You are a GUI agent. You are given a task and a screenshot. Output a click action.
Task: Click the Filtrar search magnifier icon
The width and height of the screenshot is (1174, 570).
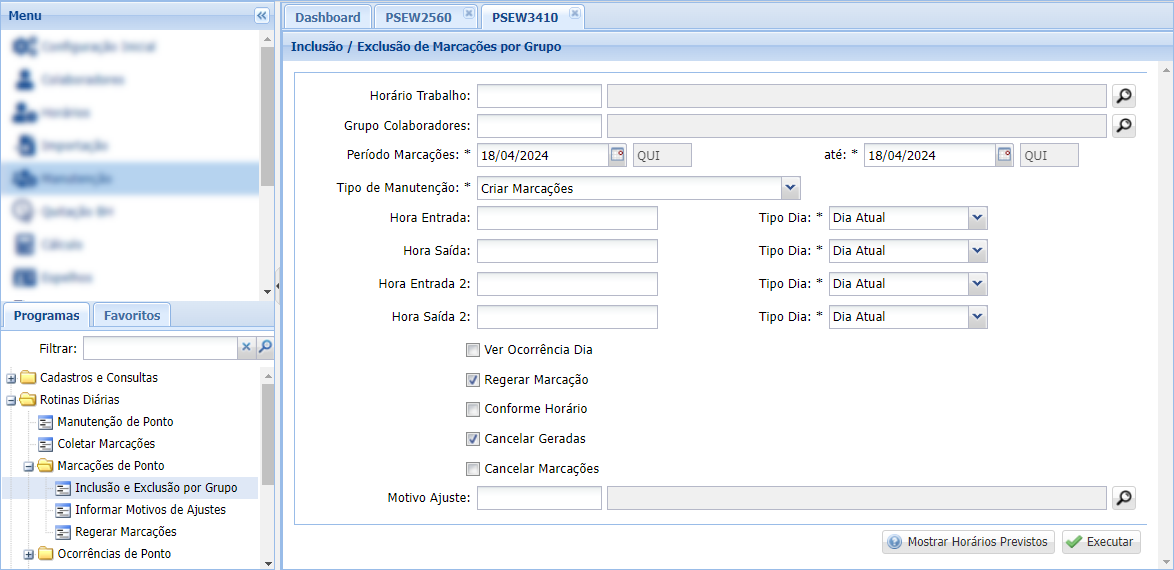click(x=265, y=348)
